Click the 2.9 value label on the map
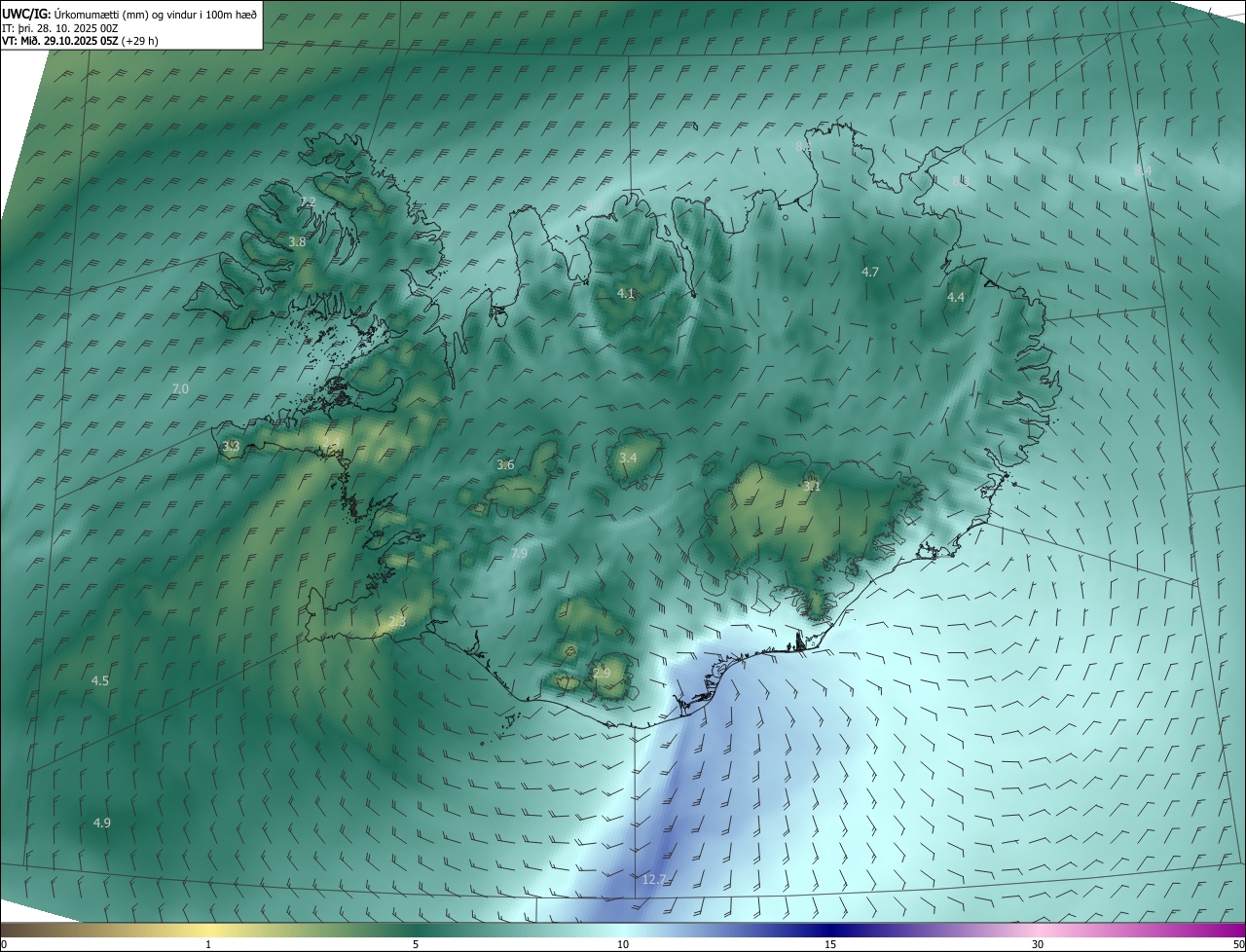The image size is (1246, 952). coord(602,673)
